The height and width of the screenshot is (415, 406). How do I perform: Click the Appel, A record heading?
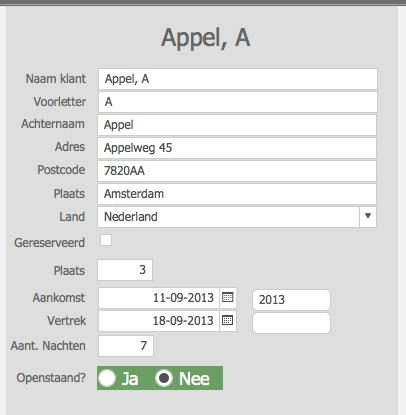pyautogui.click(x=206, y=38)
